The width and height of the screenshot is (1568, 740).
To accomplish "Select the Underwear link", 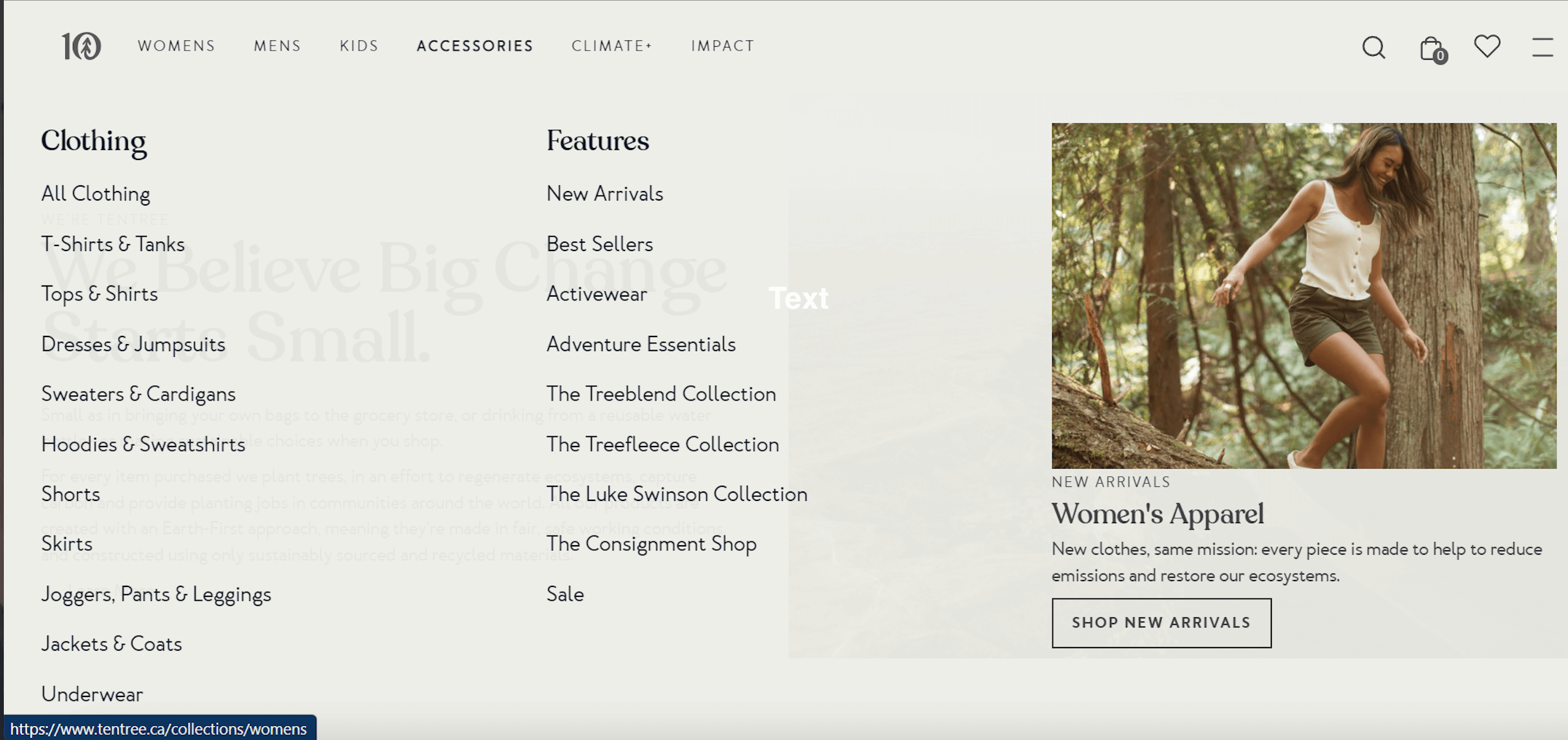I will (92, 694).
